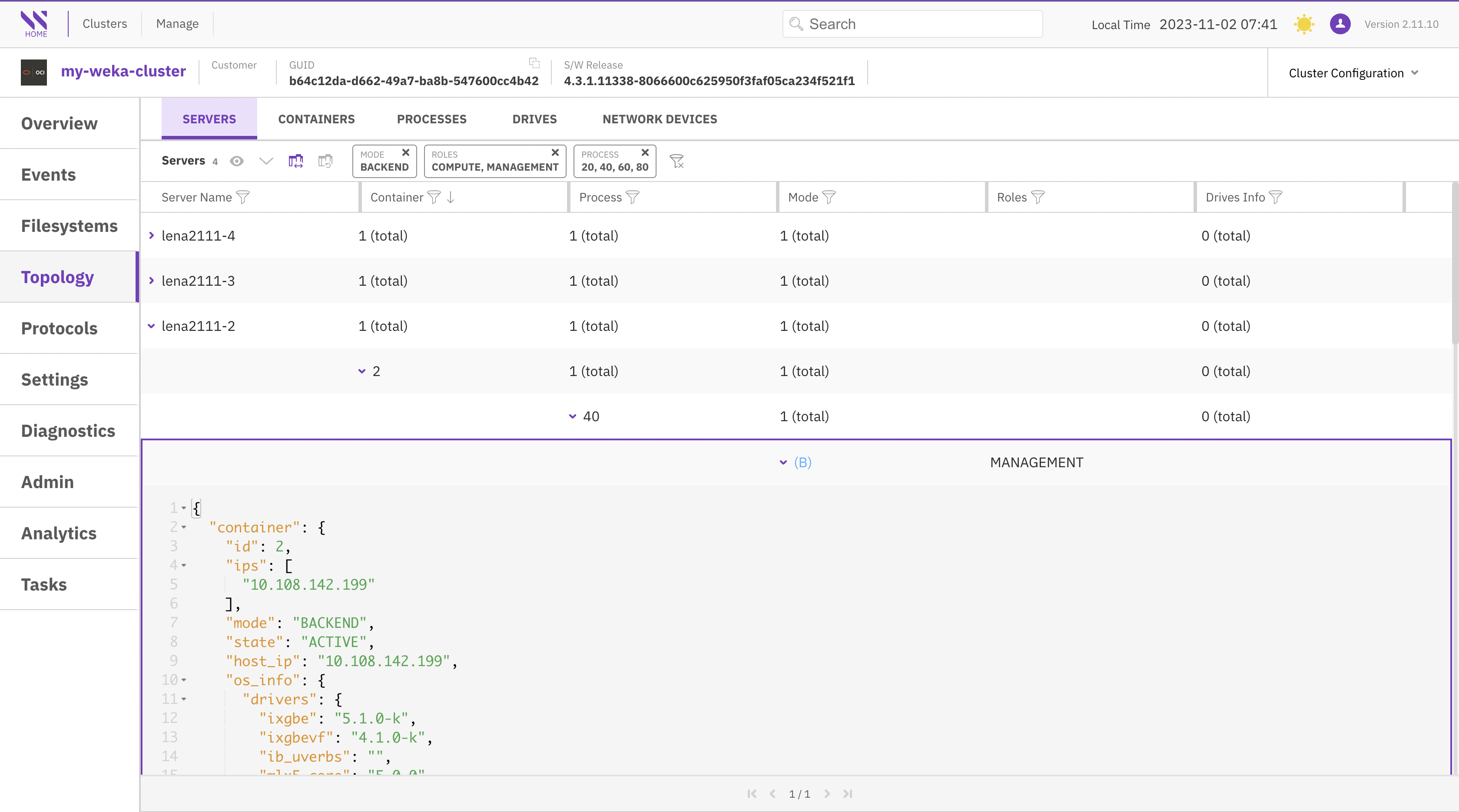Toggle the Servers eye visibility icon
This screenshot has width=1459, height=812.
(237, 161)
